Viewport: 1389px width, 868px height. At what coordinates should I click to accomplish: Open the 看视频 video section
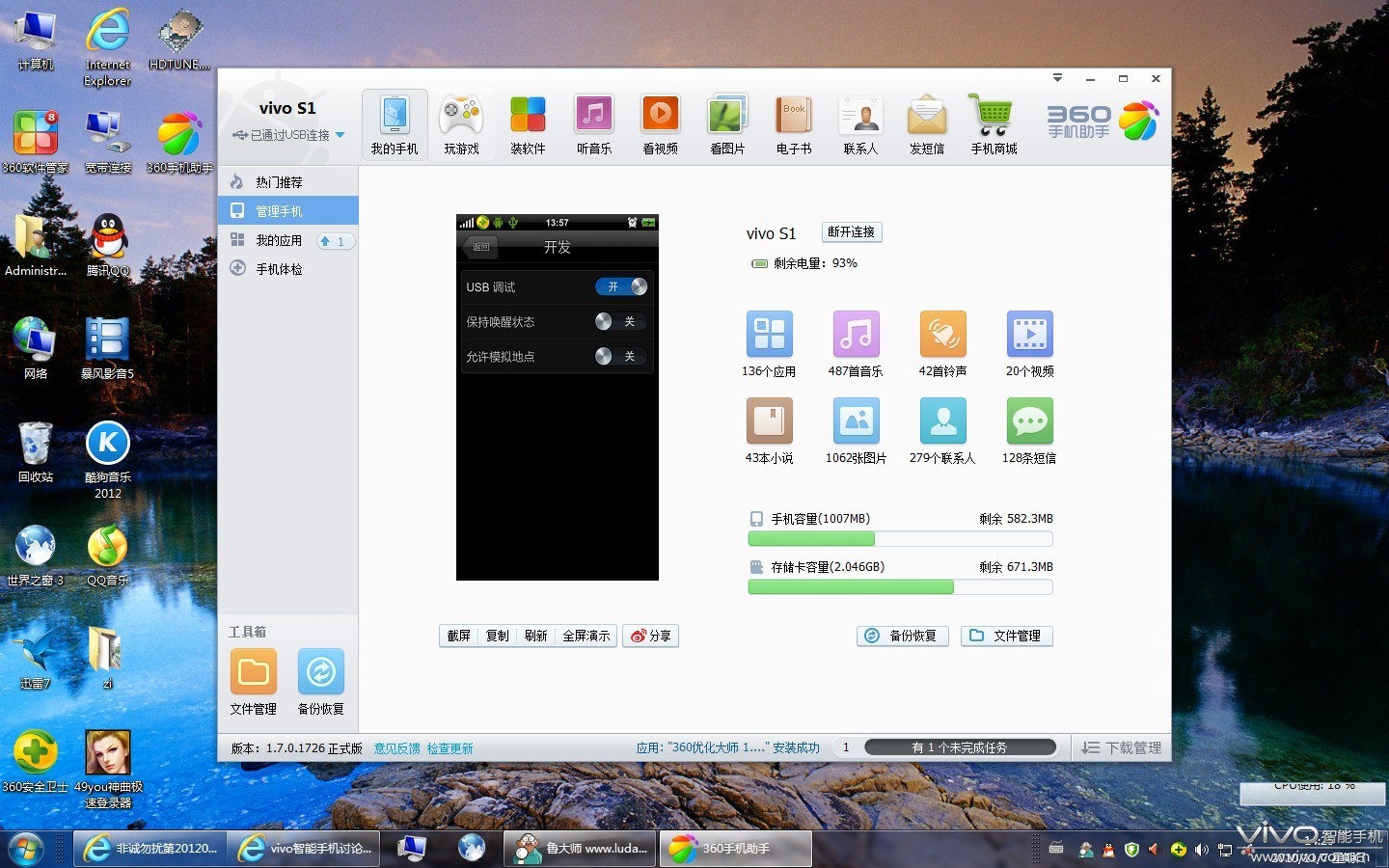(661, 124)
